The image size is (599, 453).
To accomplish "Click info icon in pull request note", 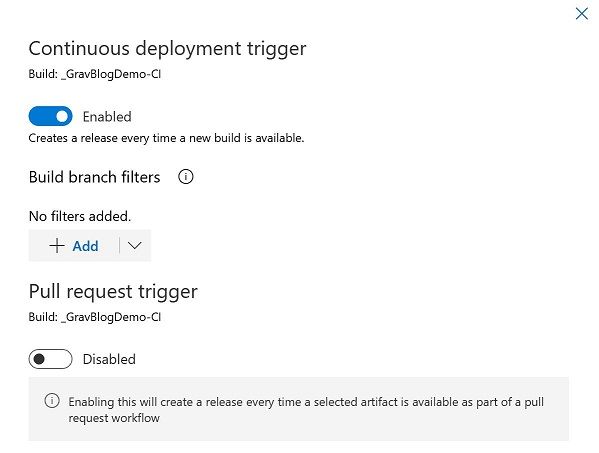I will click(52, 401).
